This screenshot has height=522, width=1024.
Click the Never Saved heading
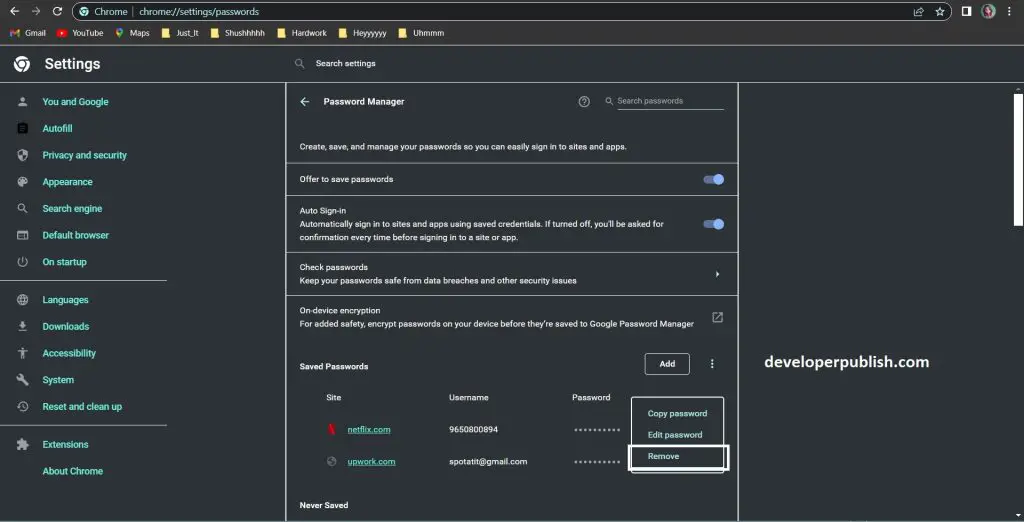(x=324, y=505)
